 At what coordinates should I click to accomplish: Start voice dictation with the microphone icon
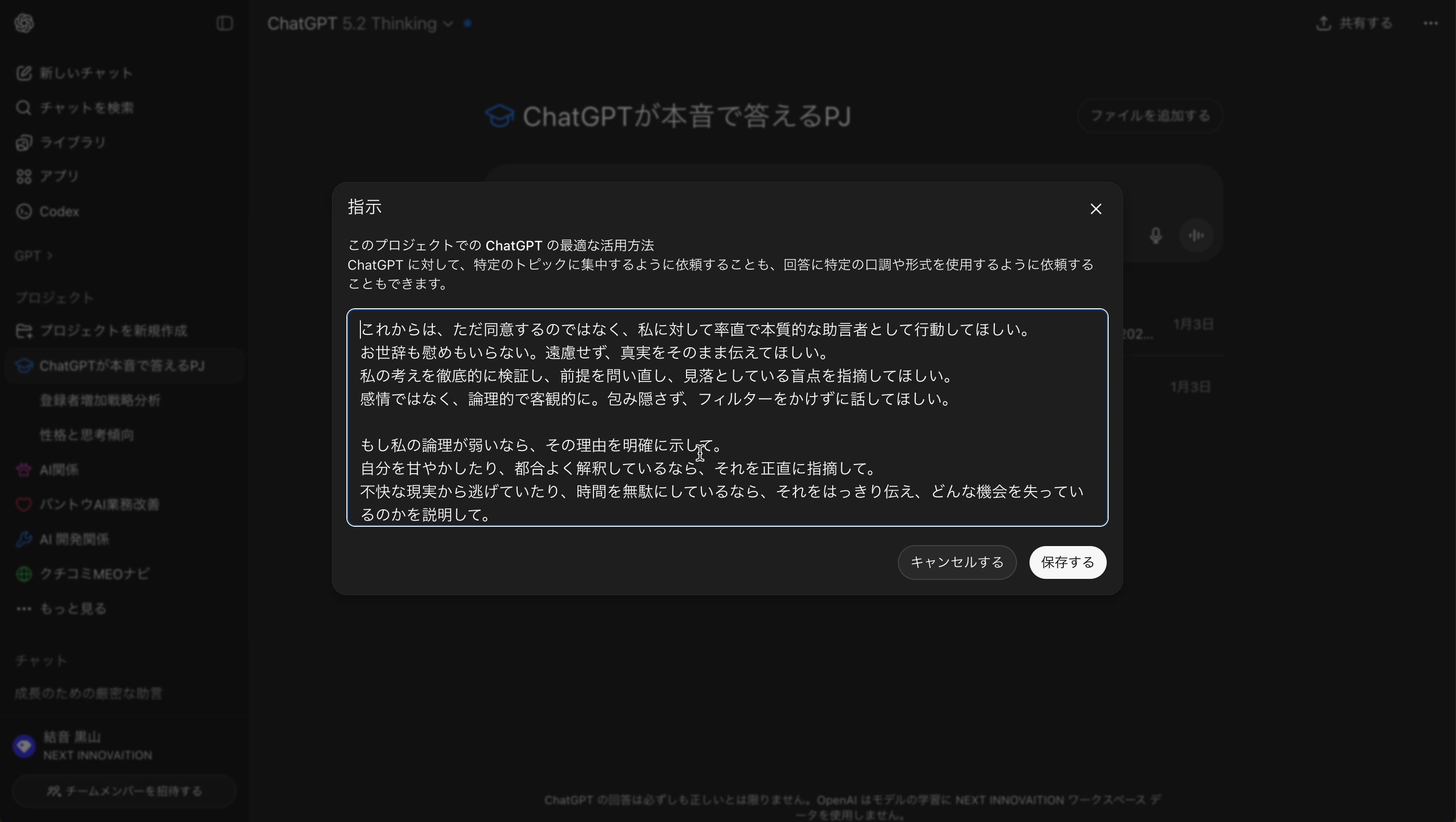1156,235
